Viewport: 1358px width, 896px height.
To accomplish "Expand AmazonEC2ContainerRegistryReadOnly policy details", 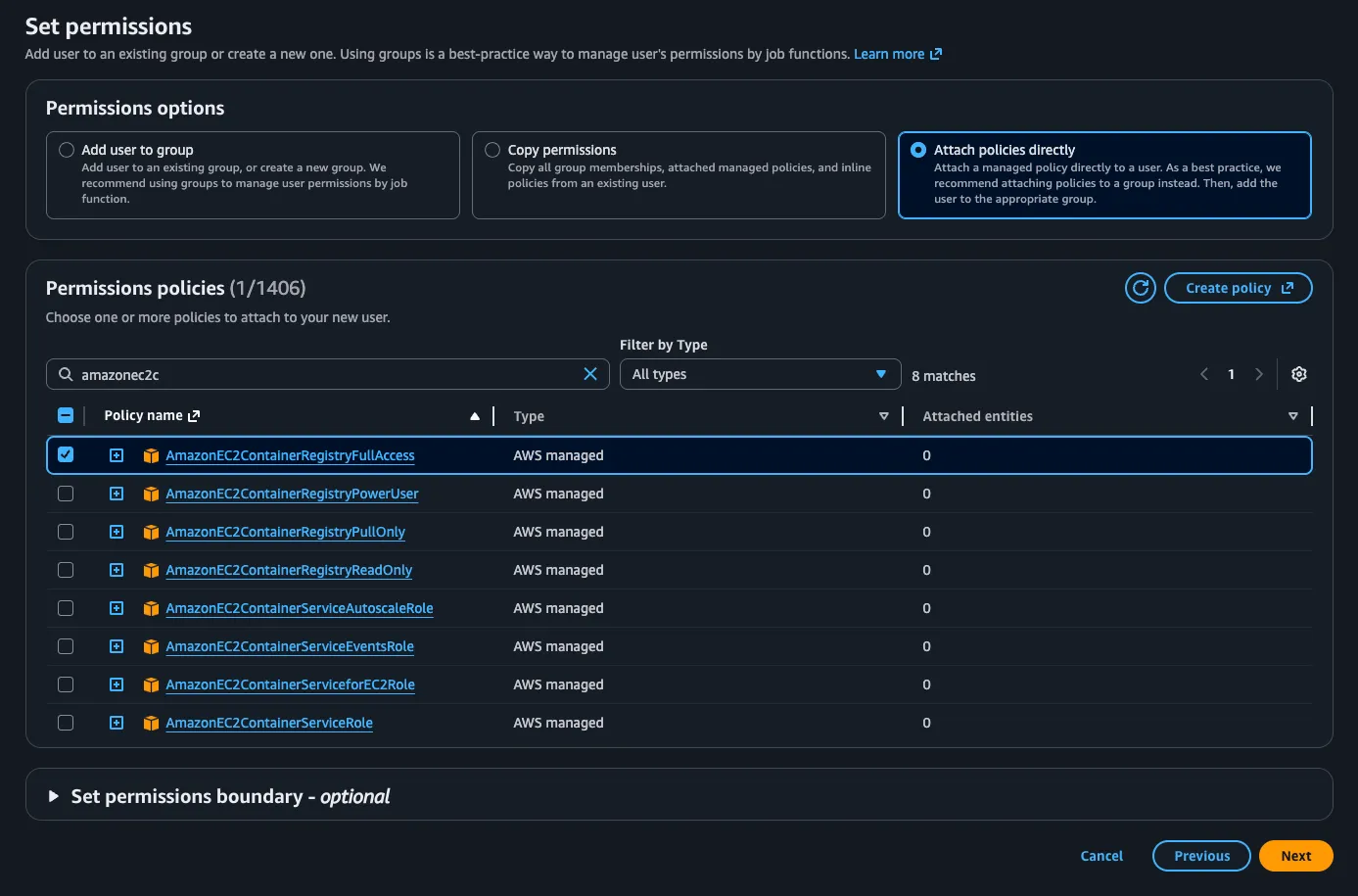I will pos(117,570).
